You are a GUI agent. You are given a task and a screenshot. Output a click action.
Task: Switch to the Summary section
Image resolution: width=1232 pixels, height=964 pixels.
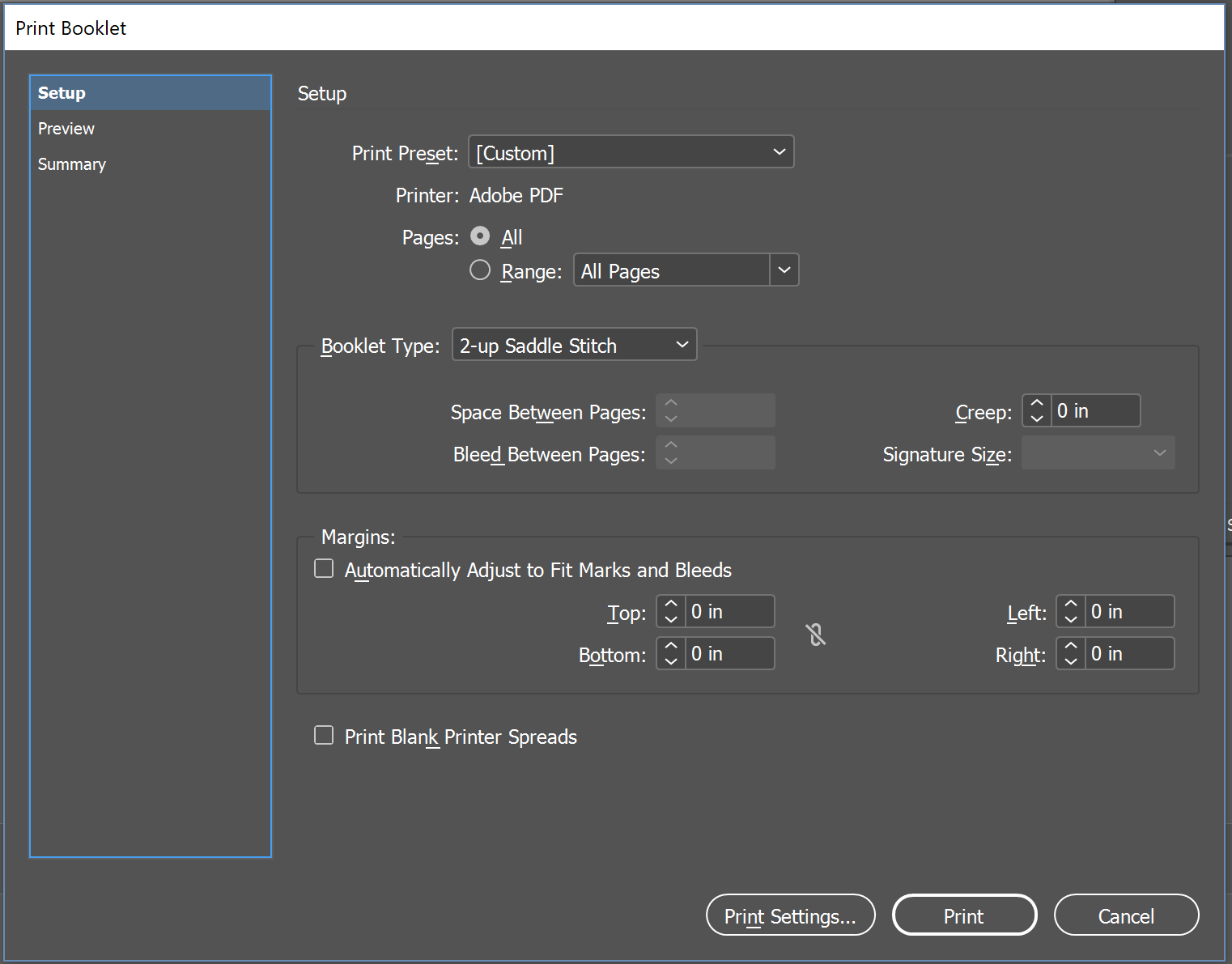(151, 164)
